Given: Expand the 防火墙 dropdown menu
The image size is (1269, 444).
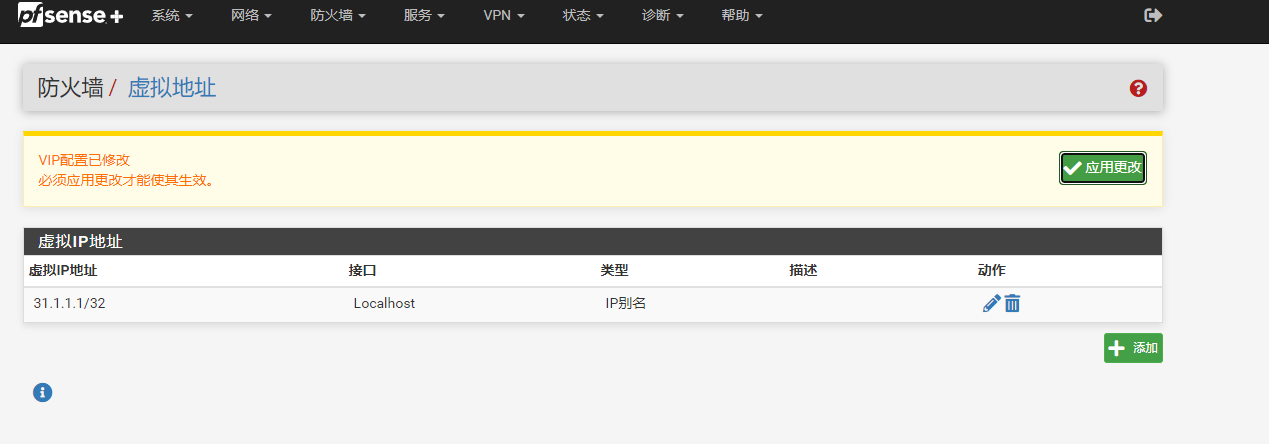Looking at the screenshot, I should pyautogui.click(x=337, y=16).
